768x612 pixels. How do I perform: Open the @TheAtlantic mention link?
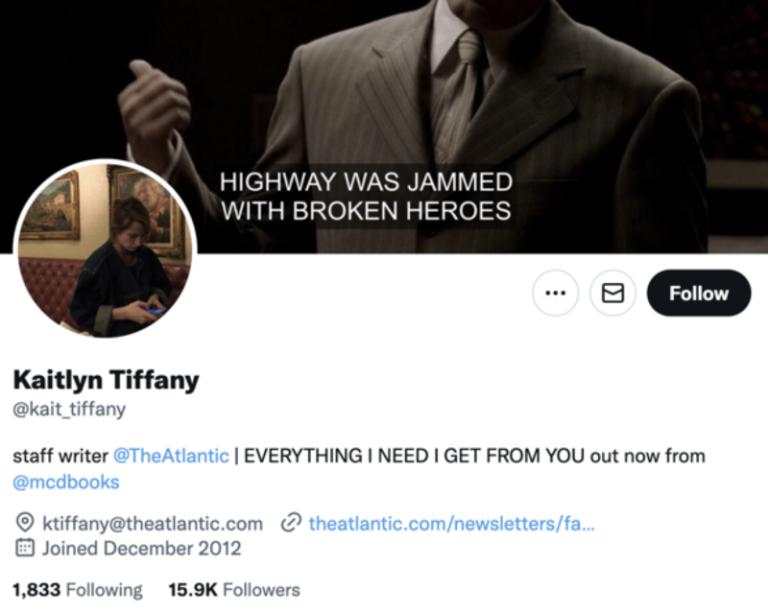pos(171,456)
